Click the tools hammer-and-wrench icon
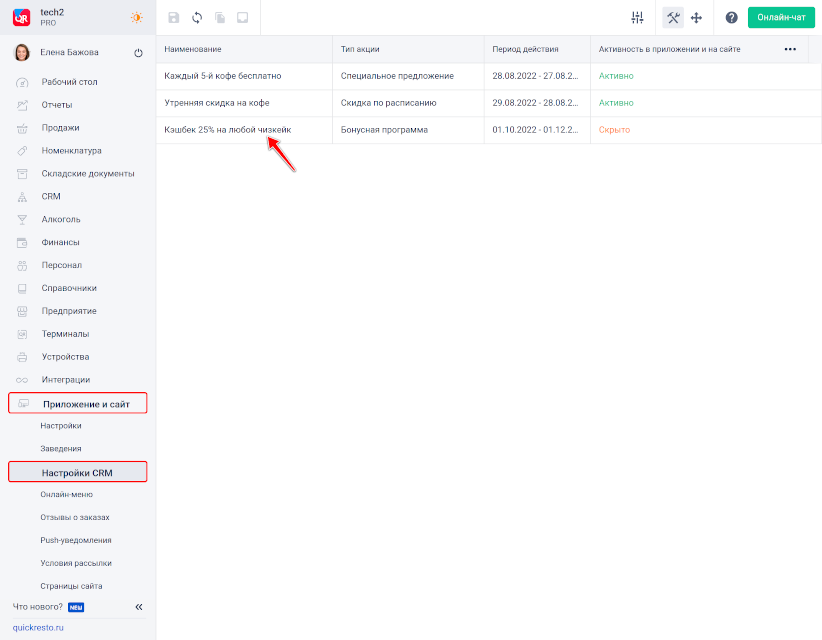Screen dimensions: 822x640 pos(673,18)
